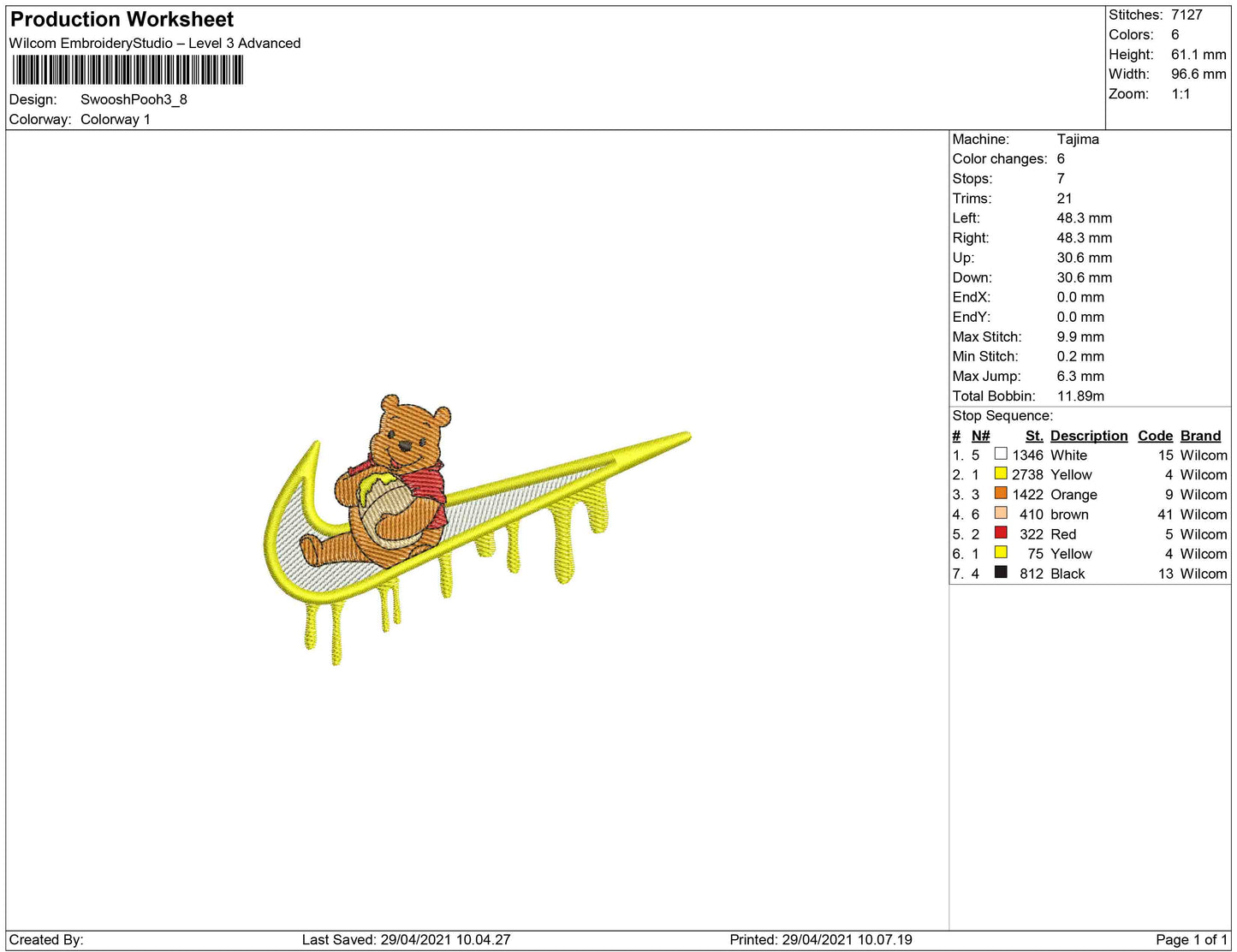Select the stitch count "1422"
Viewport: 1237px width, 952px height.
click(x=1027, y=494)
